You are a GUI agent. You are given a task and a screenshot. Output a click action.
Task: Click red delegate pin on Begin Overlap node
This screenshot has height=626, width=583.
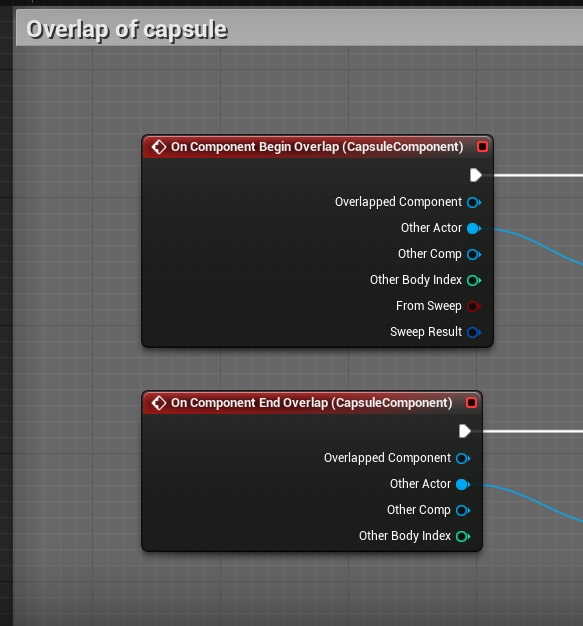[x=482, y=147]
